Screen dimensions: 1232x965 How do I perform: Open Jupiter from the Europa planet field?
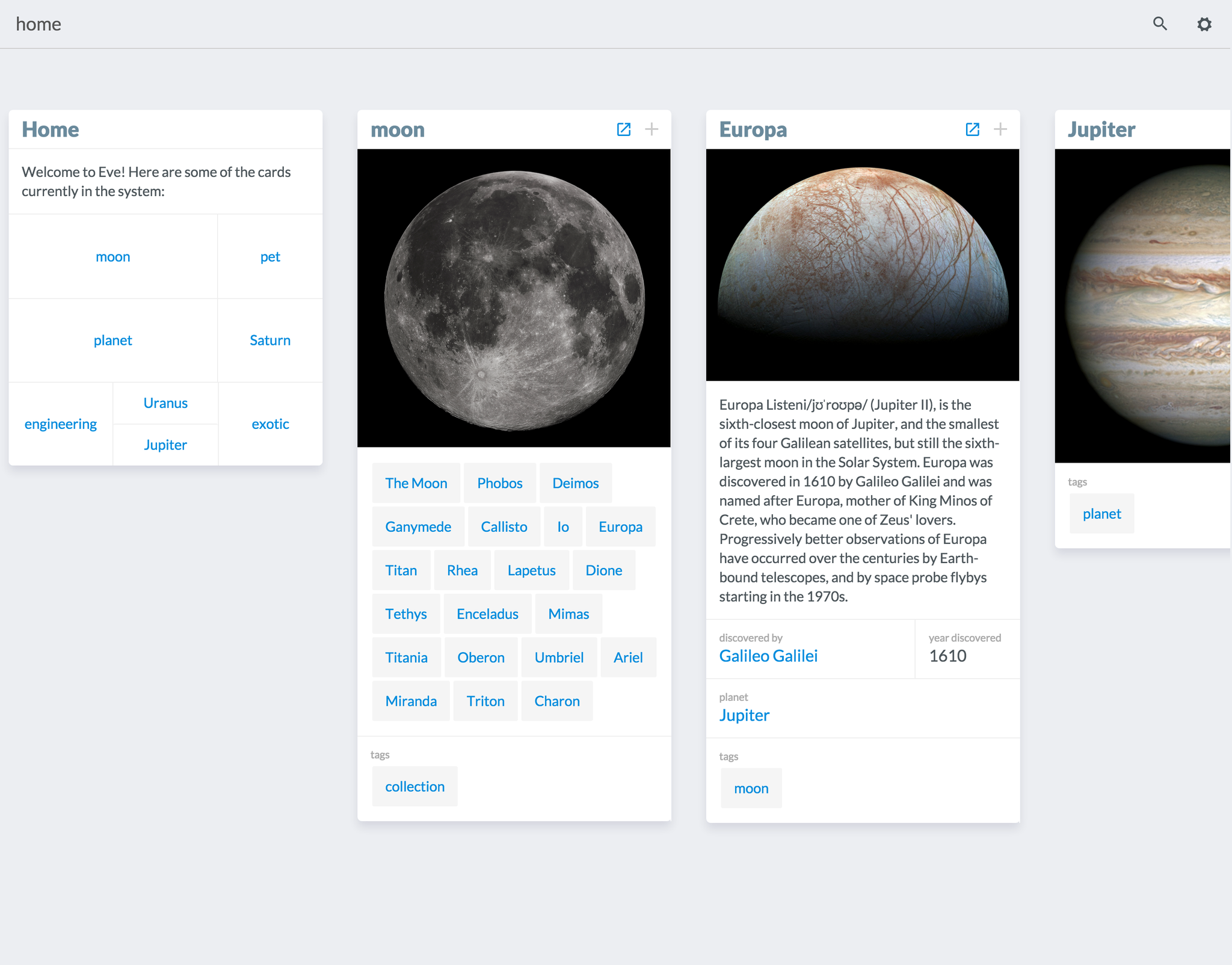pos(744,715)
